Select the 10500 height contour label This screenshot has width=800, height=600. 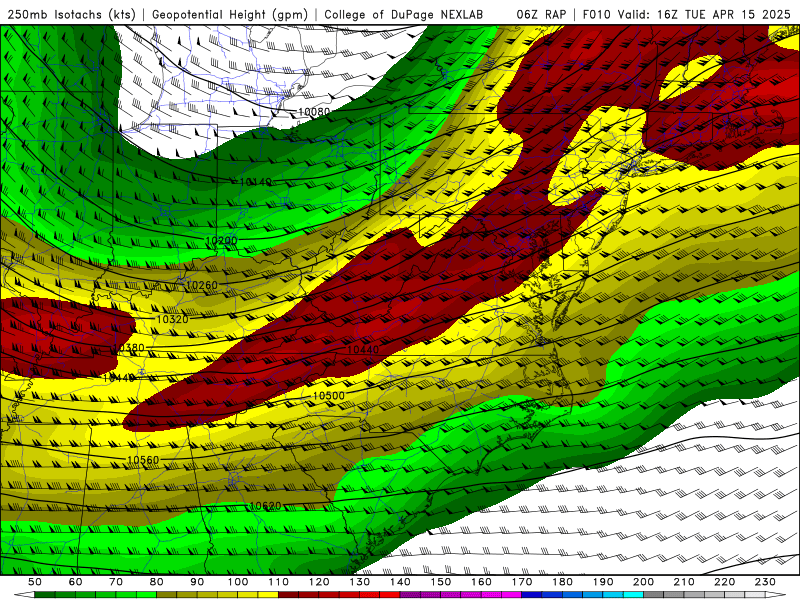coord(329,395)
